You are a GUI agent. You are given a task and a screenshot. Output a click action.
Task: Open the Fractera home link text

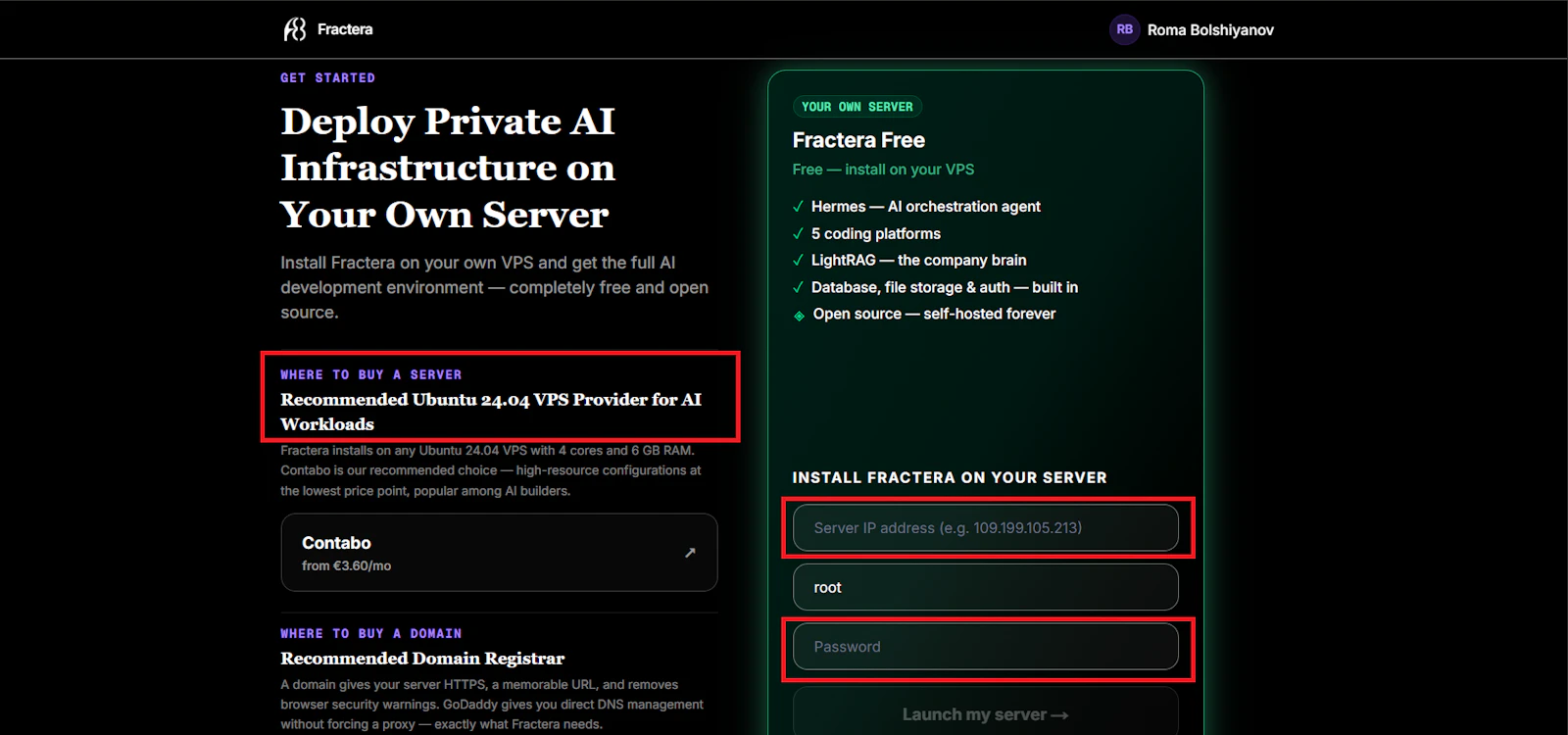point(345,29)
